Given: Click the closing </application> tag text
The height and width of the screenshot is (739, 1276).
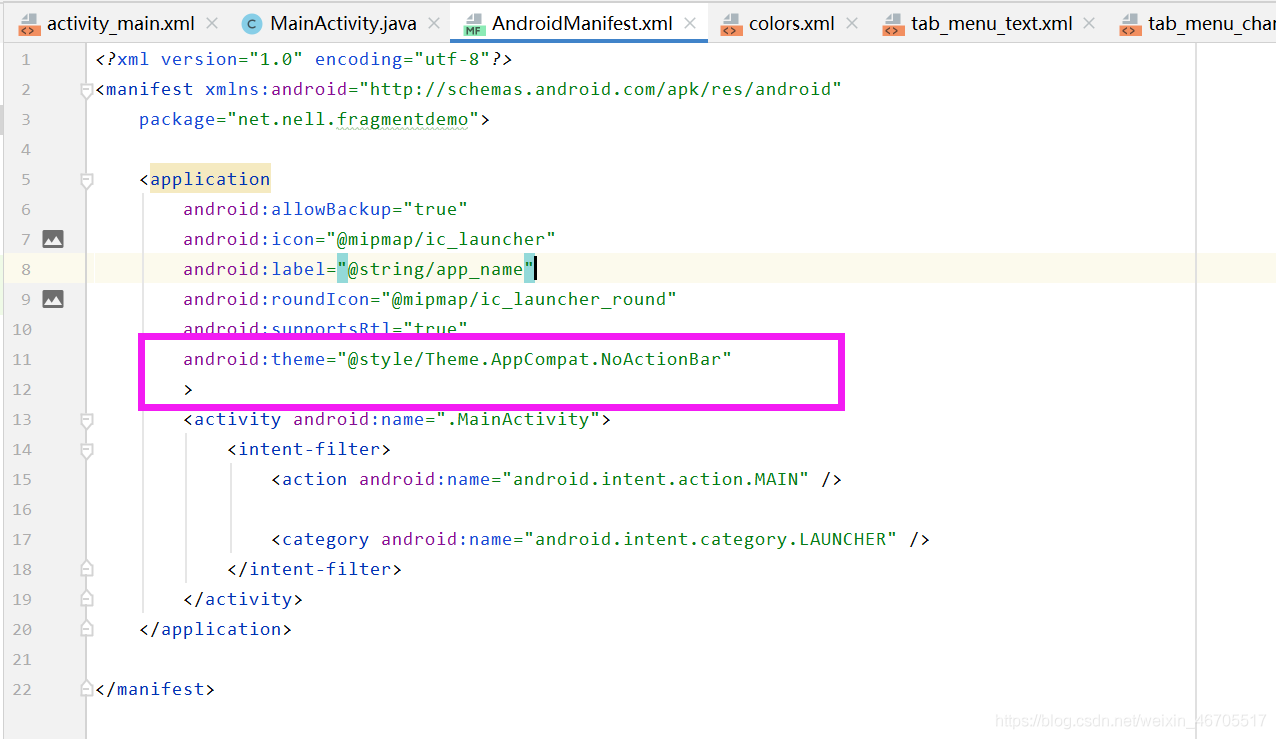Looking at the screenshot, I should point(216,629).
